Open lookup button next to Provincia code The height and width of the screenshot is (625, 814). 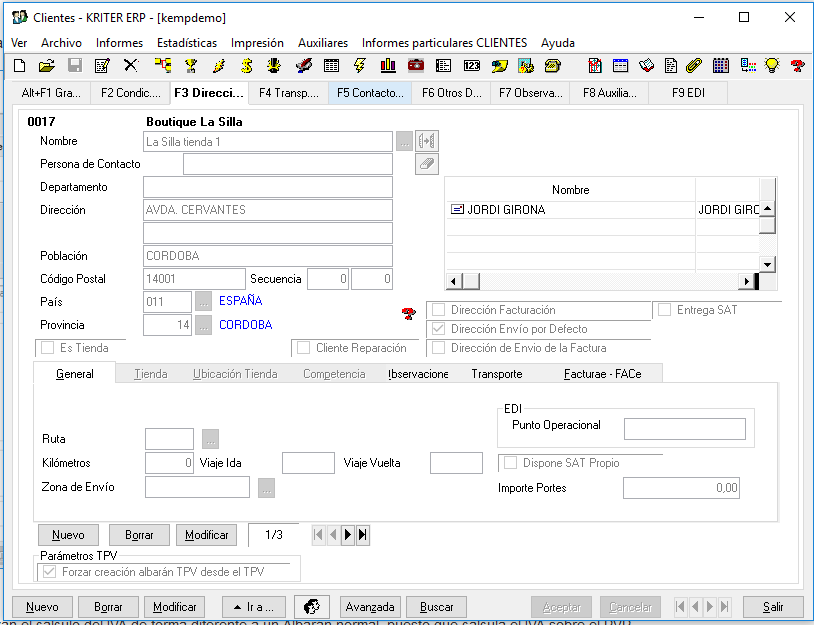[x=204, y=325]
